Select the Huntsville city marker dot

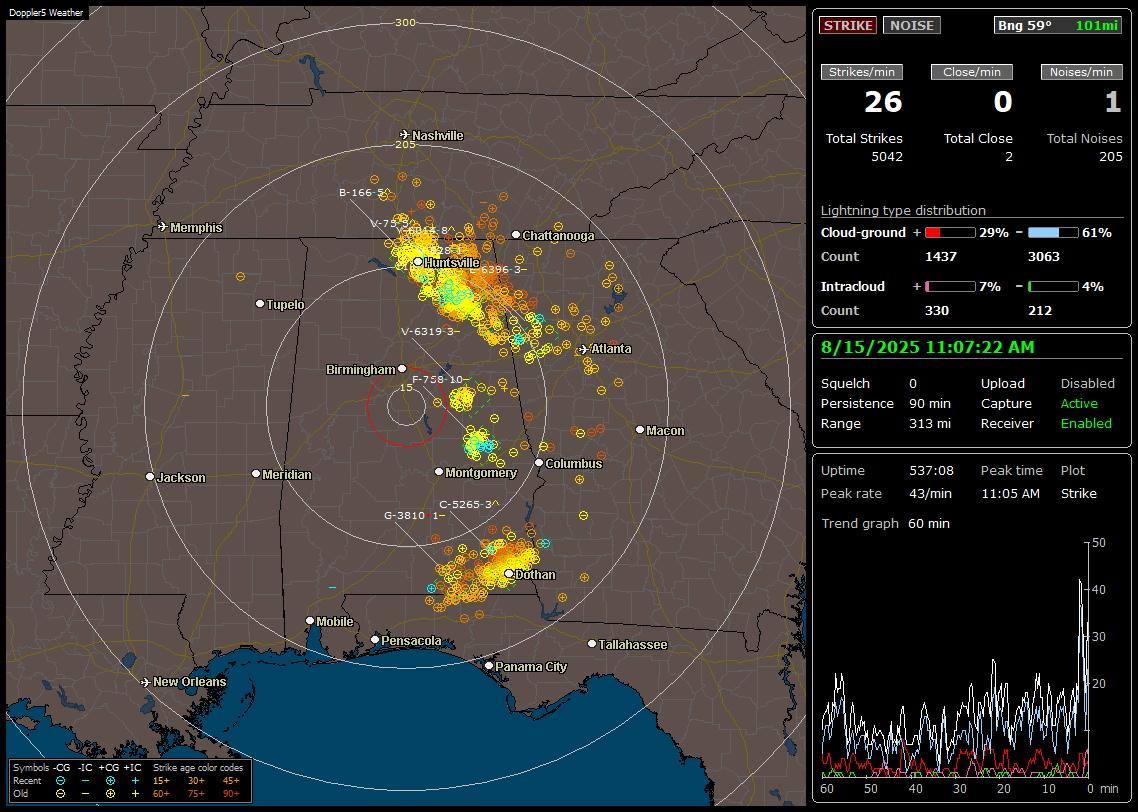(418, 262)
